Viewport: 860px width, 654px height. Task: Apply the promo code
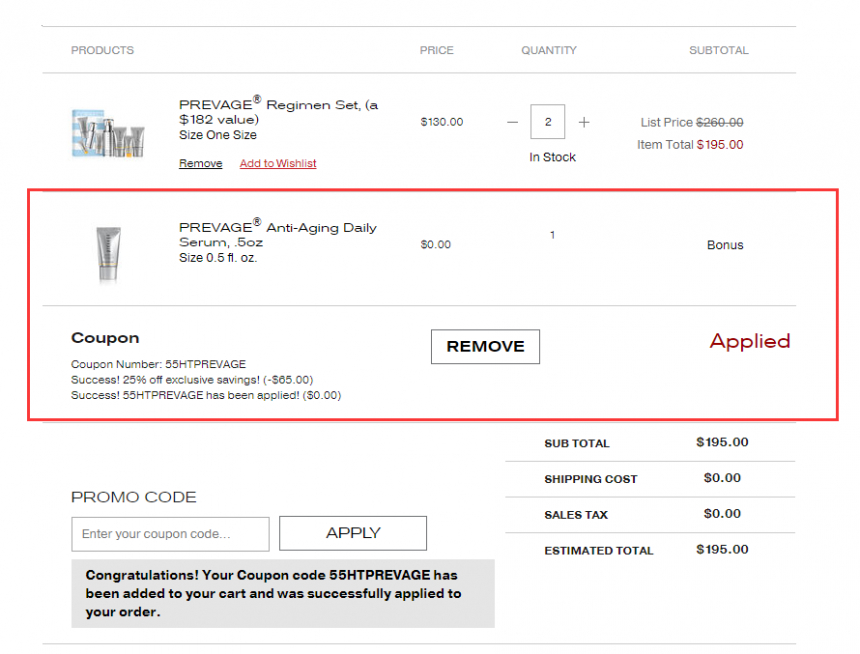coord(353,533)
